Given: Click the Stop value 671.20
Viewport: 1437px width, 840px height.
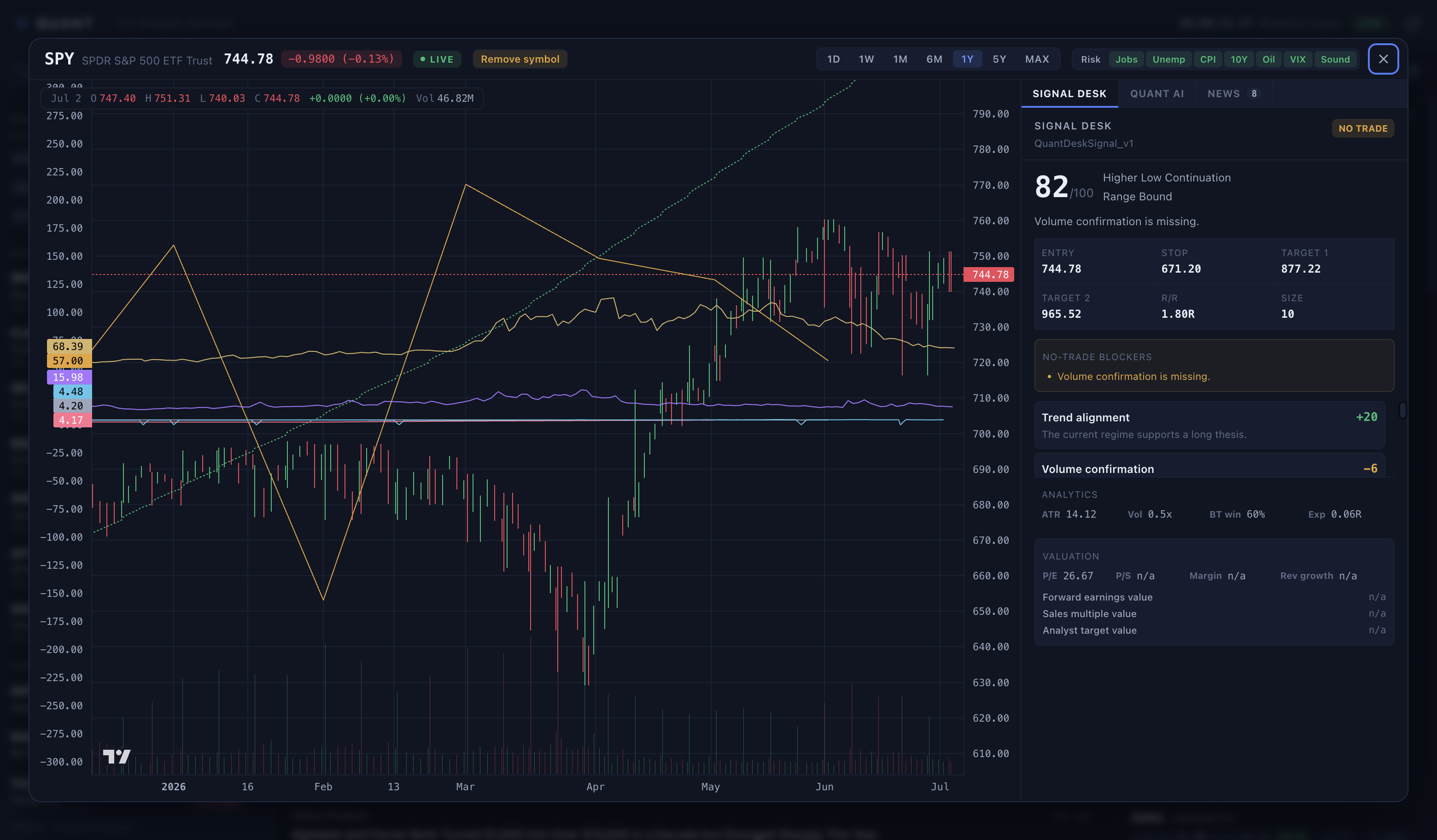Looking at the screenshot, I should (x=1181, y=268).
